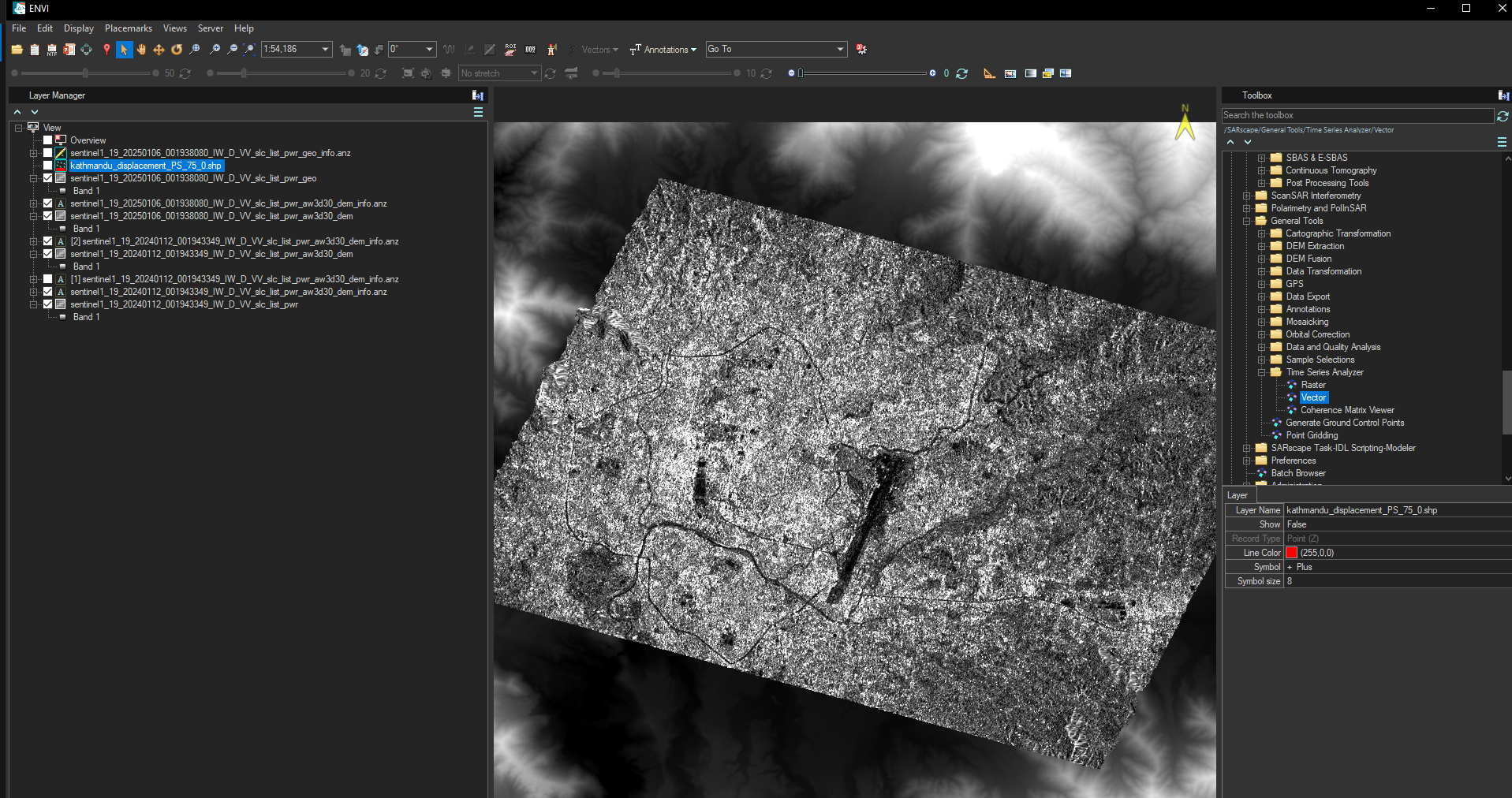Open the zoom scale 1:54,186 dropdown
This screenshot has height=798, width=1512.
[x=325, y=50]
